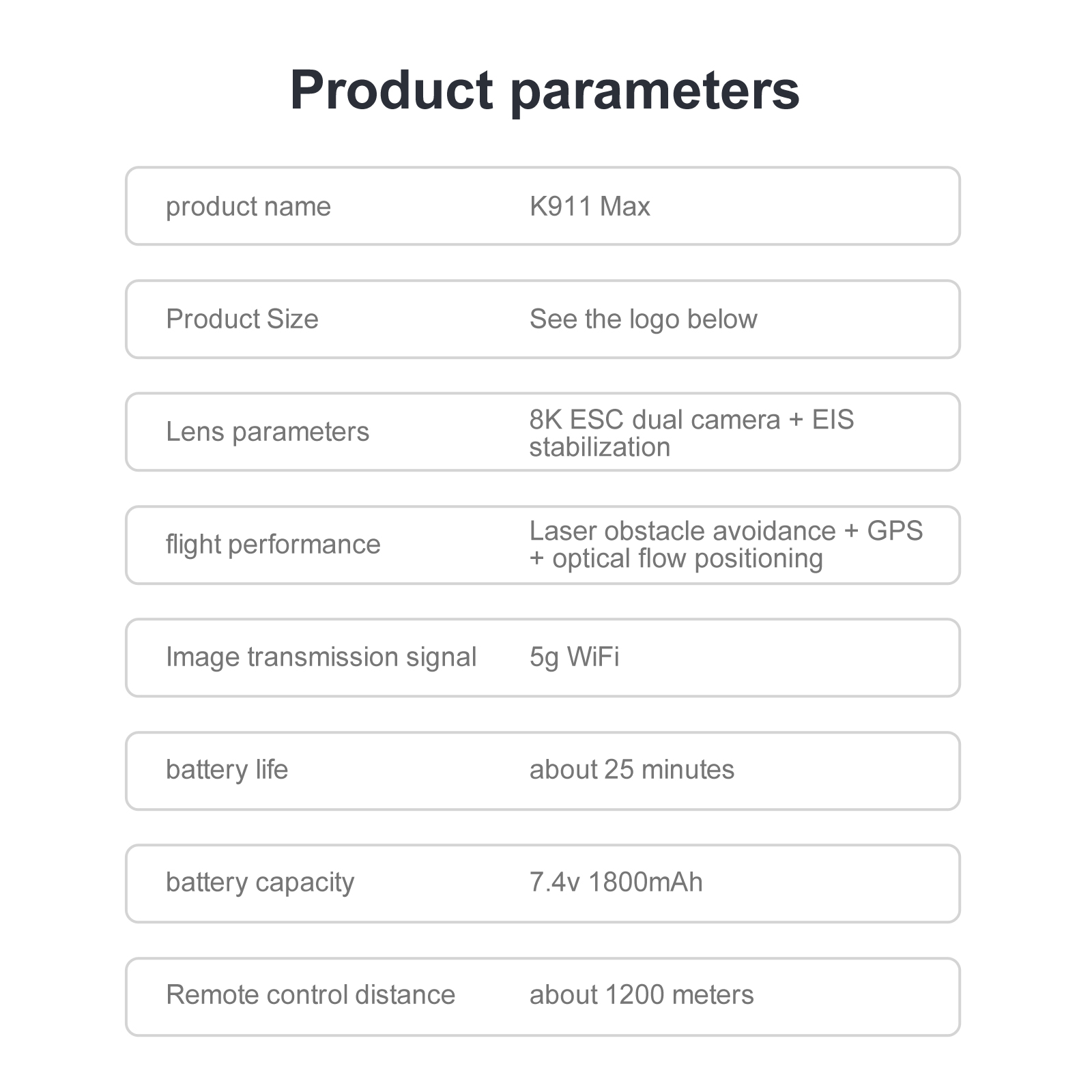Click the "Image transmission signal" label

pos(321,657)
